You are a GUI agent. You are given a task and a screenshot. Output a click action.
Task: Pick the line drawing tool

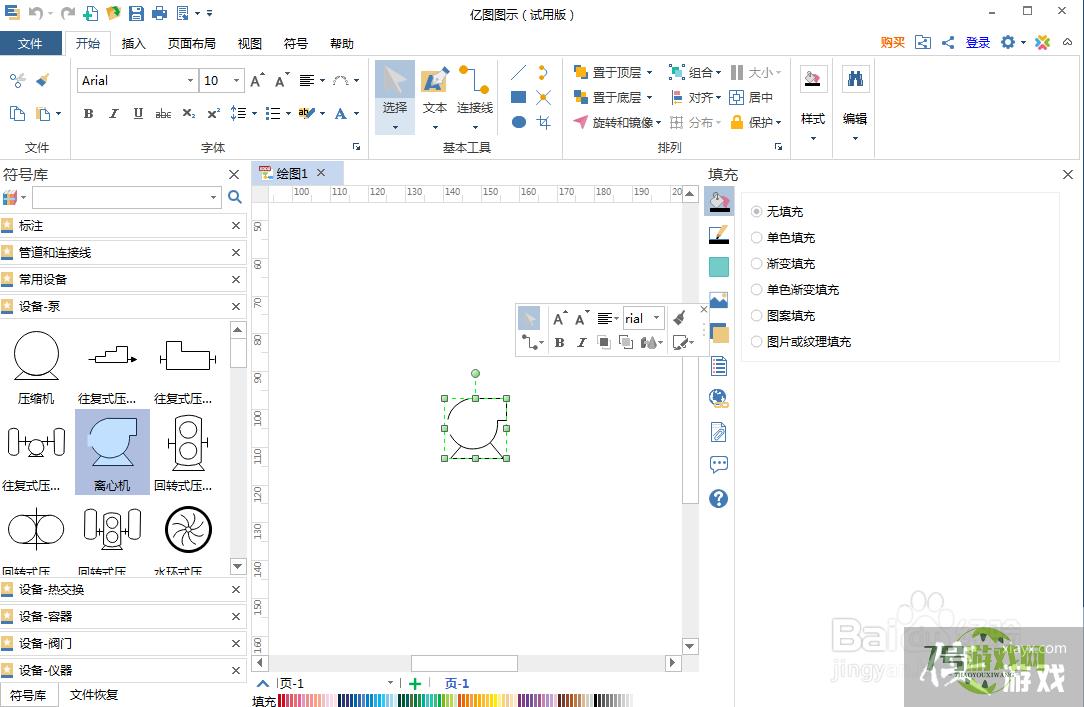coord(518,72)
